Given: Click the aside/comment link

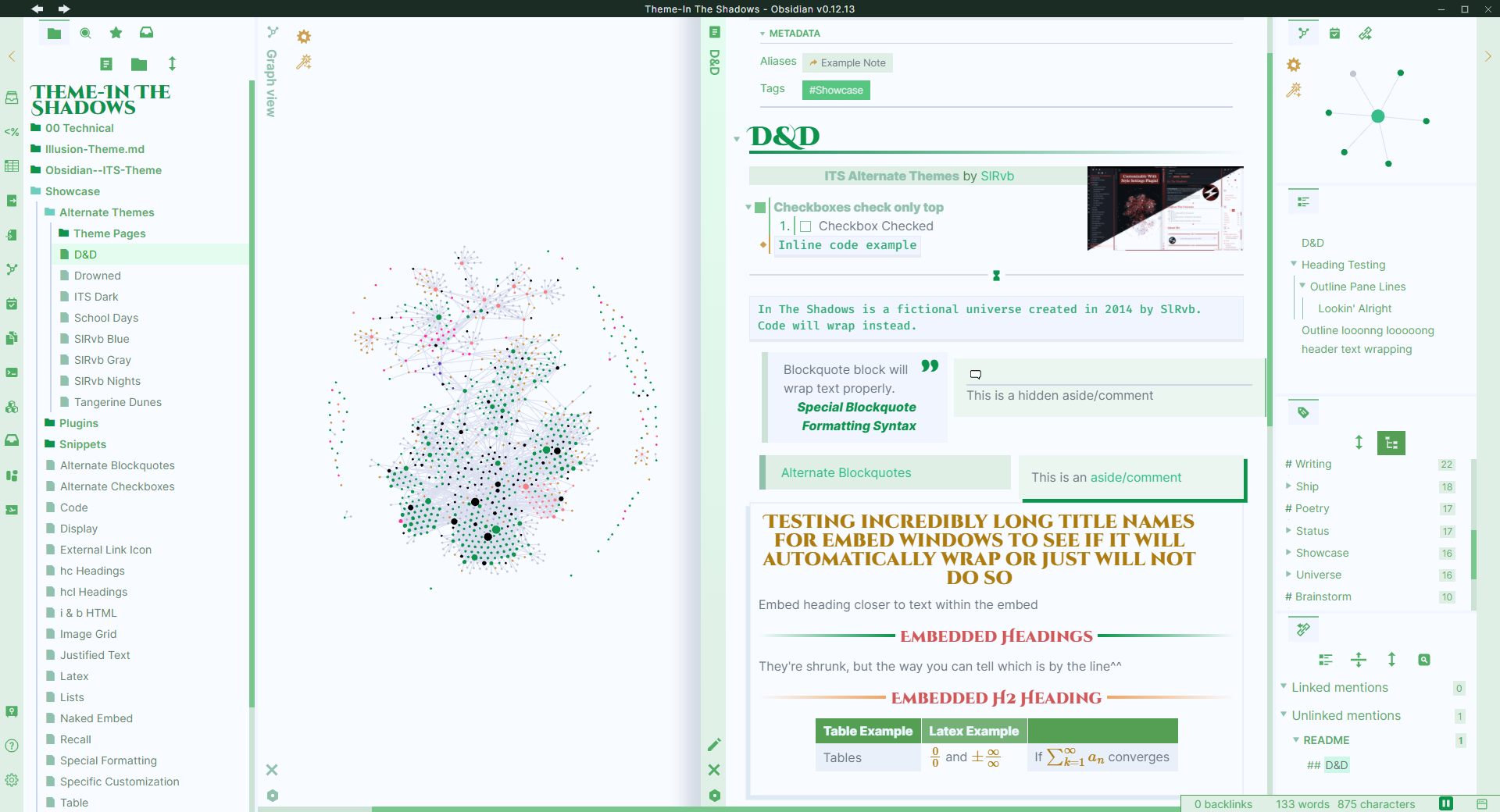Looking at the screenshot, I should click(x=1135, y=477).
